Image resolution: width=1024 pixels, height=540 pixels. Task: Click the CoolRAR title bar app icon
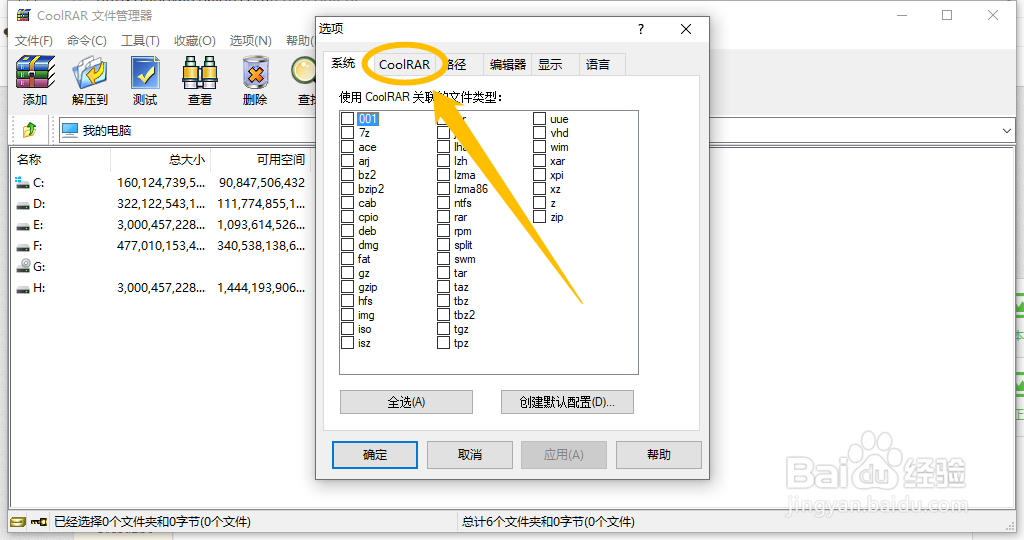click(24, 14)
